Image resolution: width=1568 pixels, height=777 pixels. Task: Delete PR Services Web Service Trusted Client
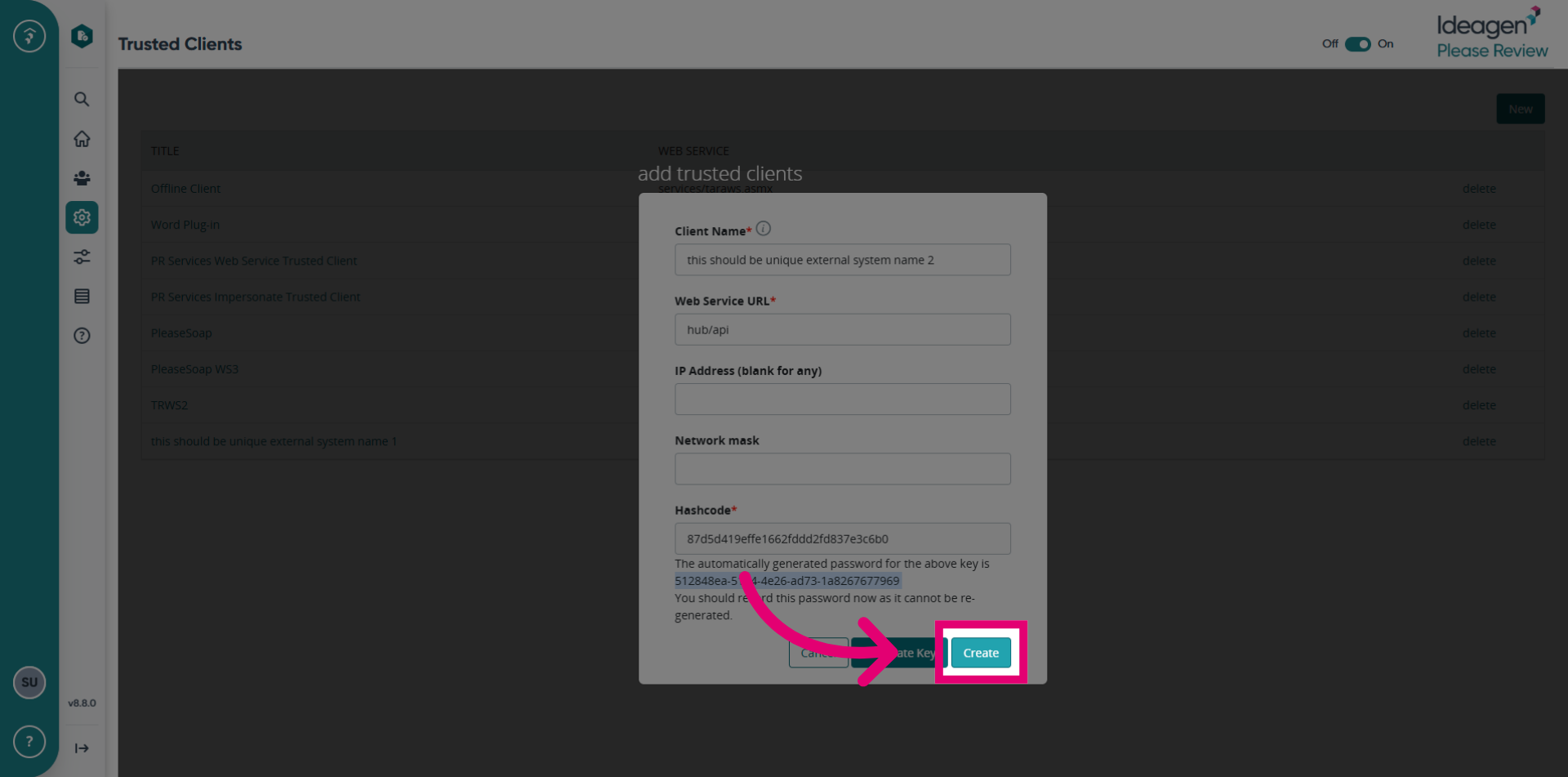[1479, 261]
